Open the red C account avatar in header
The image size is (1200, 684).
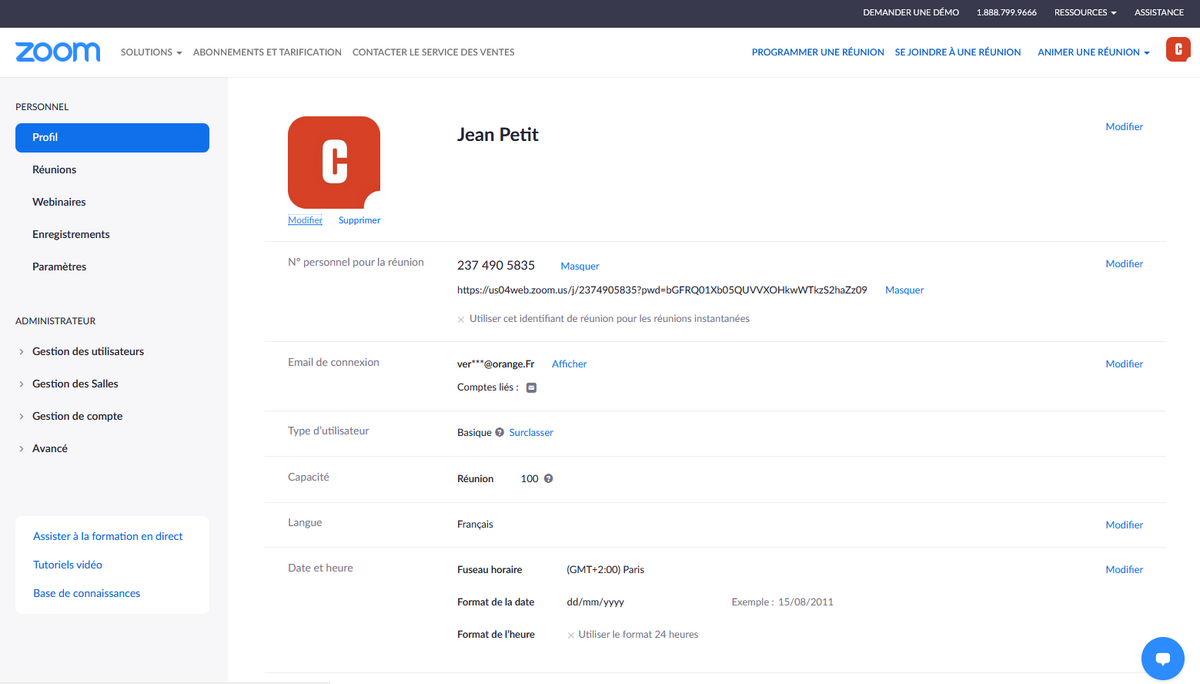pyautogui.click(x=1177, y=50)
